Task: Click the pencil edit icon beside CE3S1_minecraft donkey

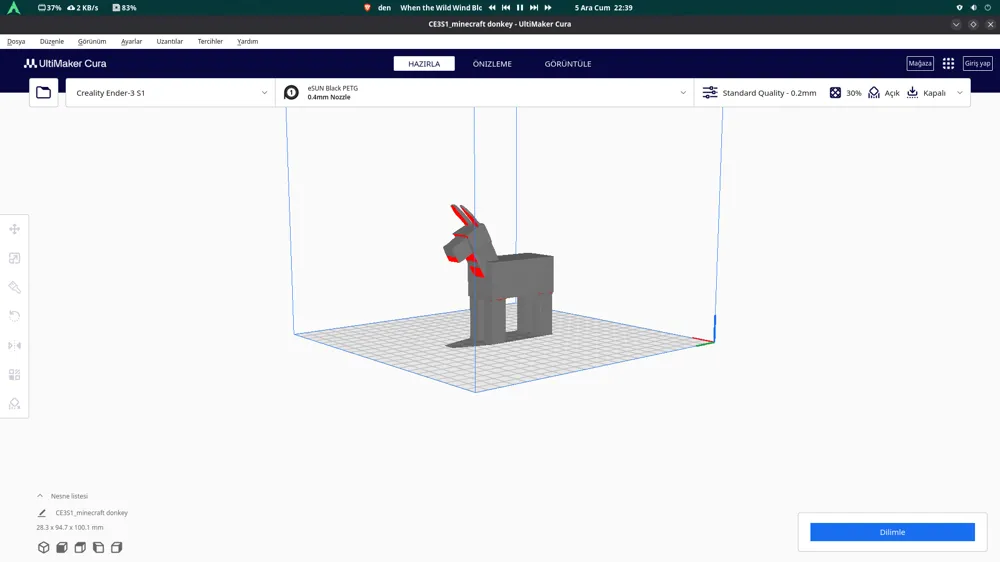Action: [42, 513]
